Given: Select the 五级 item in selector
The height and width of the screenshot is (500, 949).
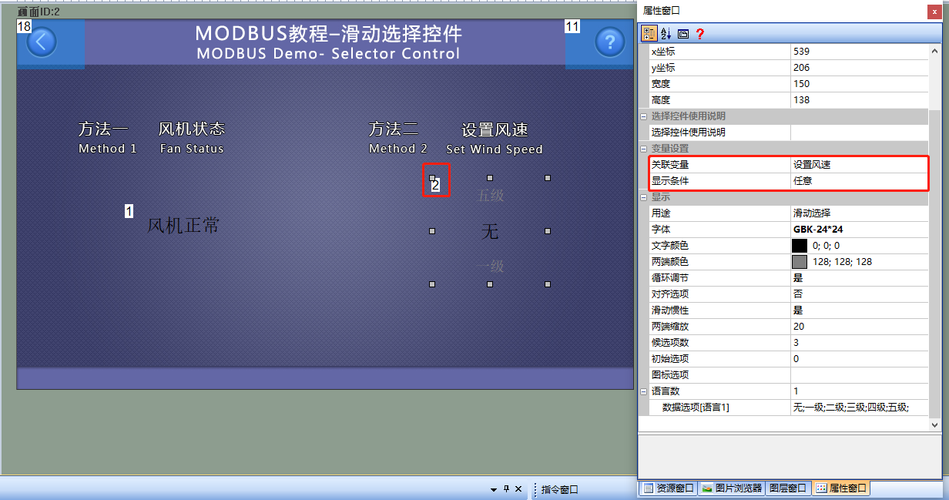Looking at the screenshot, I should (x=491, y=196).
